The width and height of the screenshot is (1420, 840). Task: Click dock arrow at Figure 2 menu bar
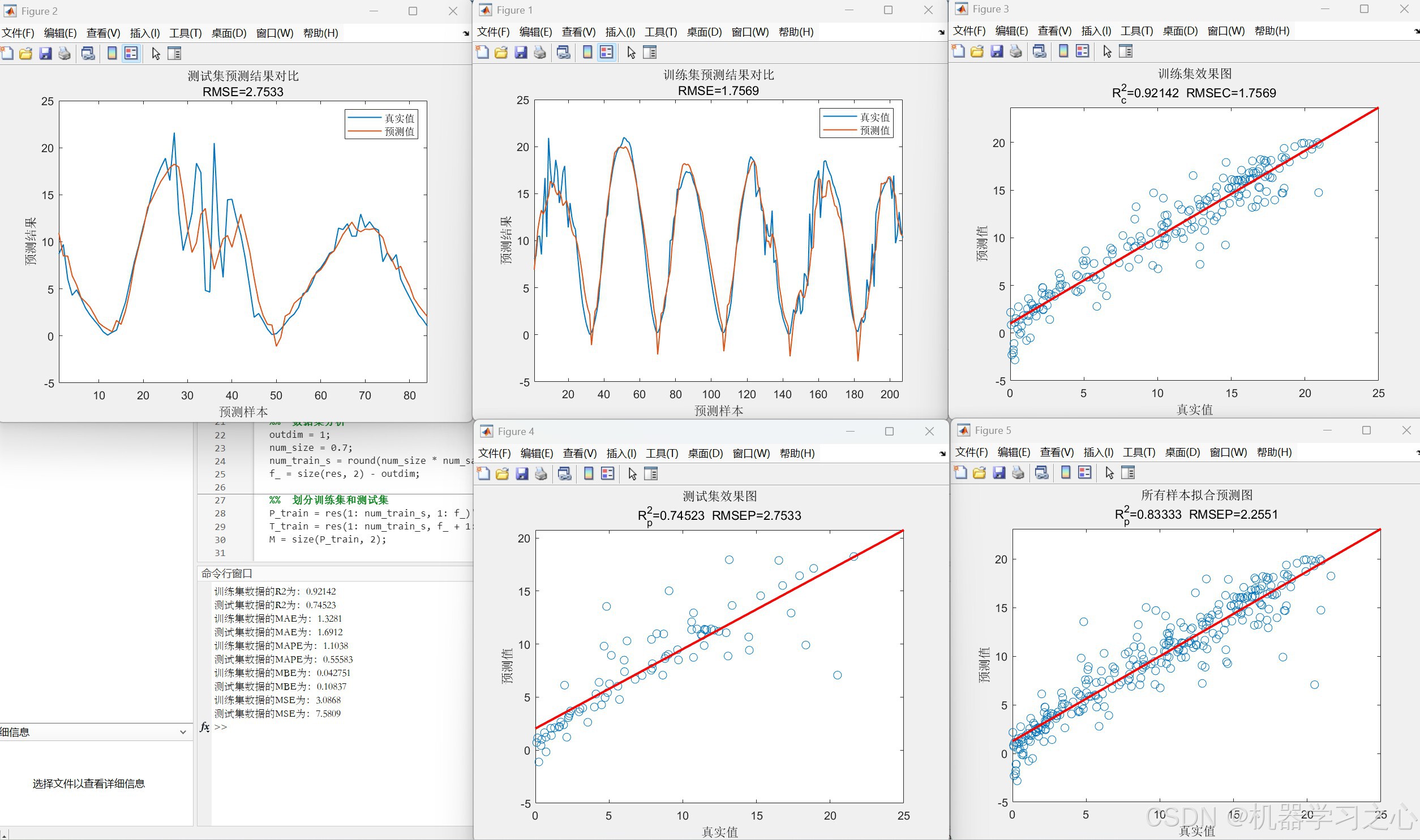465,33
